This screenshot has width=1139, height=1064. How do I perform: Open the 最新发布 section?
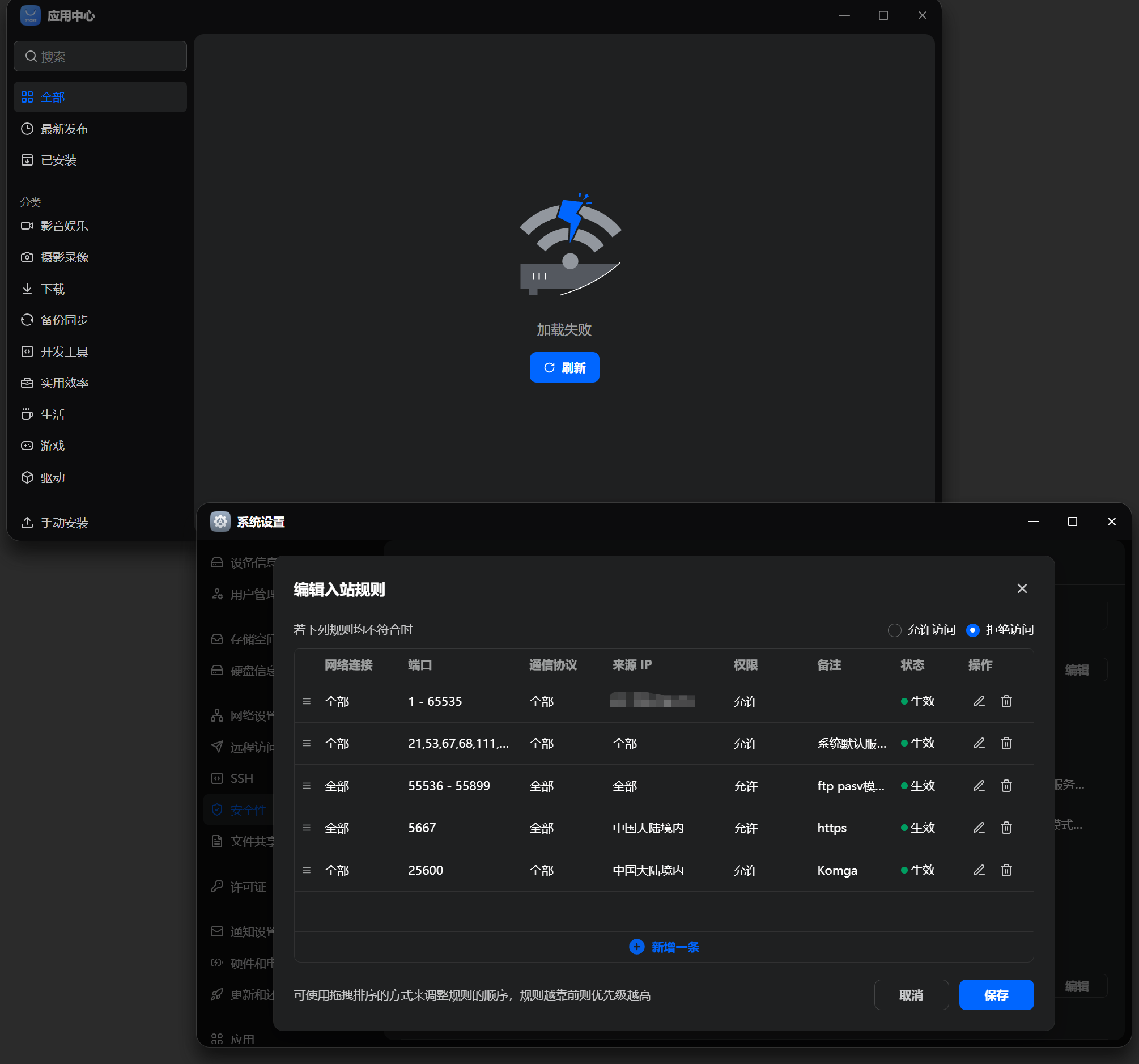64,129
